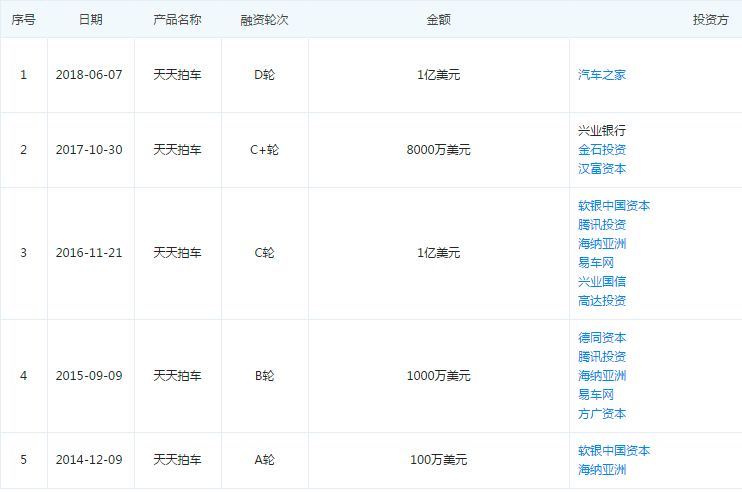Select serial number 5 cell
Screen dimensions: 742x492
click(x=23, y=460)
